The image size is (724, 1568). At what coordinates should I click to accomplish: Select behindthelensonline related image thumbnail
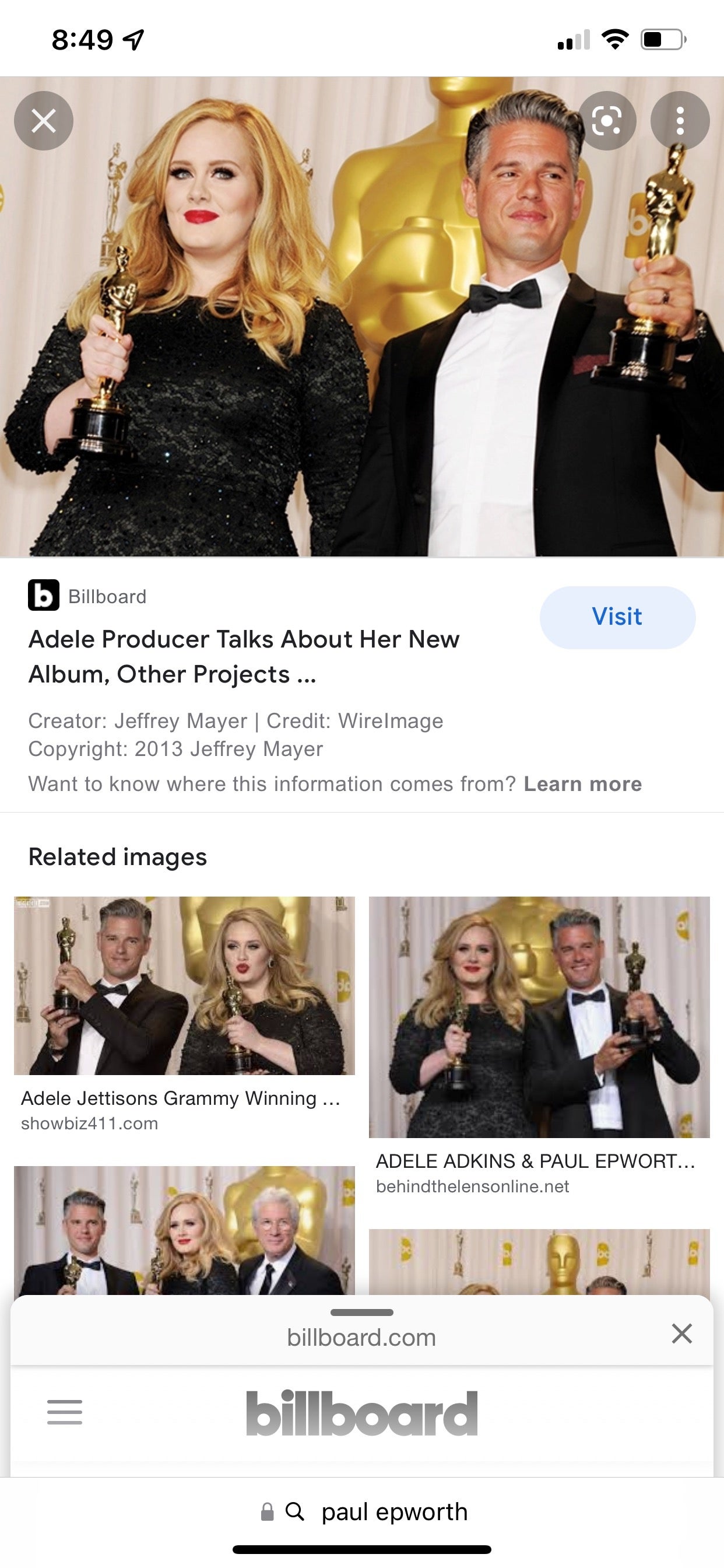click(539, 1017)
